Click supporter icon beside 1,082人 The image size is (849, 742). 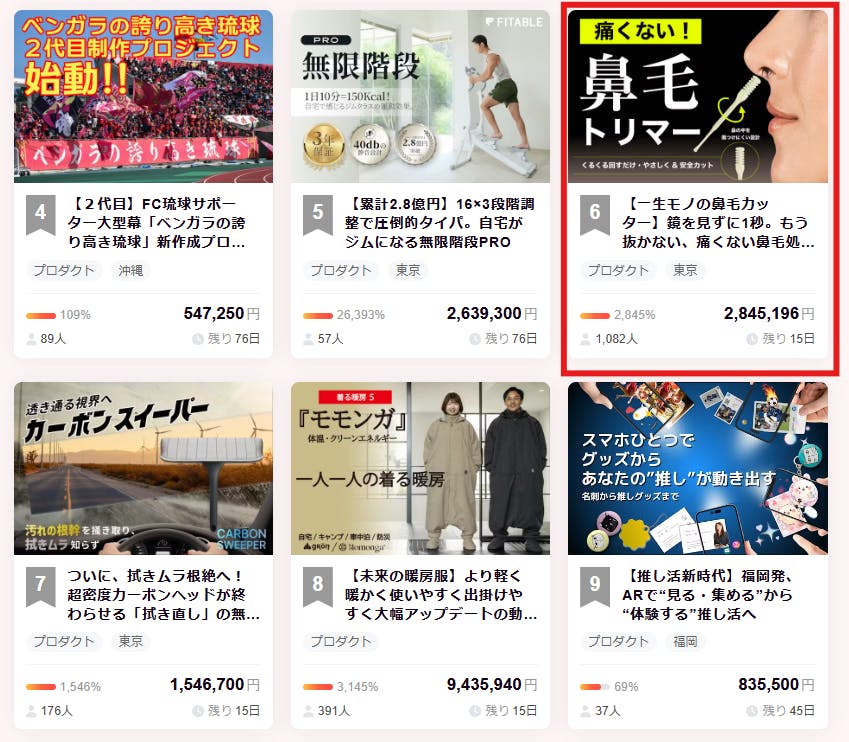click(x=585, y=339)
